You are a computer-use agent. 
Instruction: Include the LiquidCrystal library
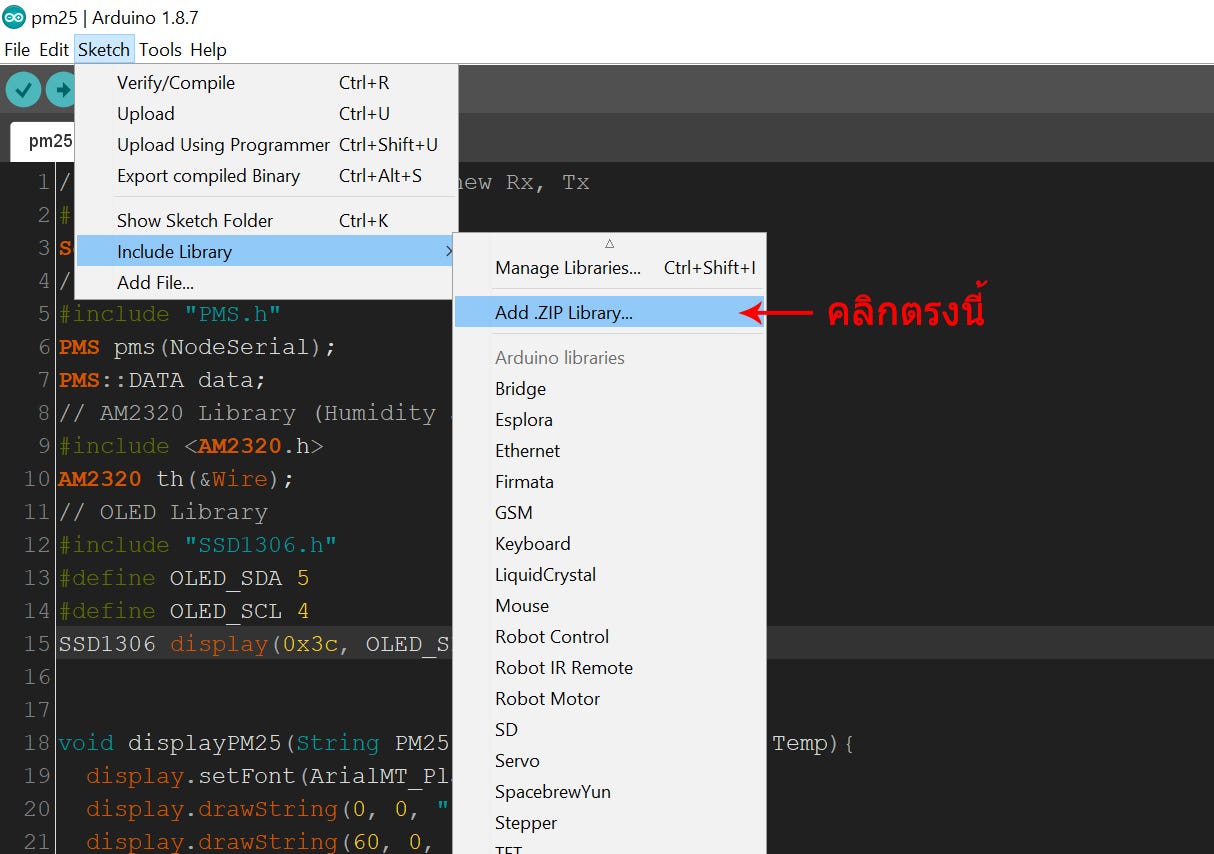pos(610,575)
